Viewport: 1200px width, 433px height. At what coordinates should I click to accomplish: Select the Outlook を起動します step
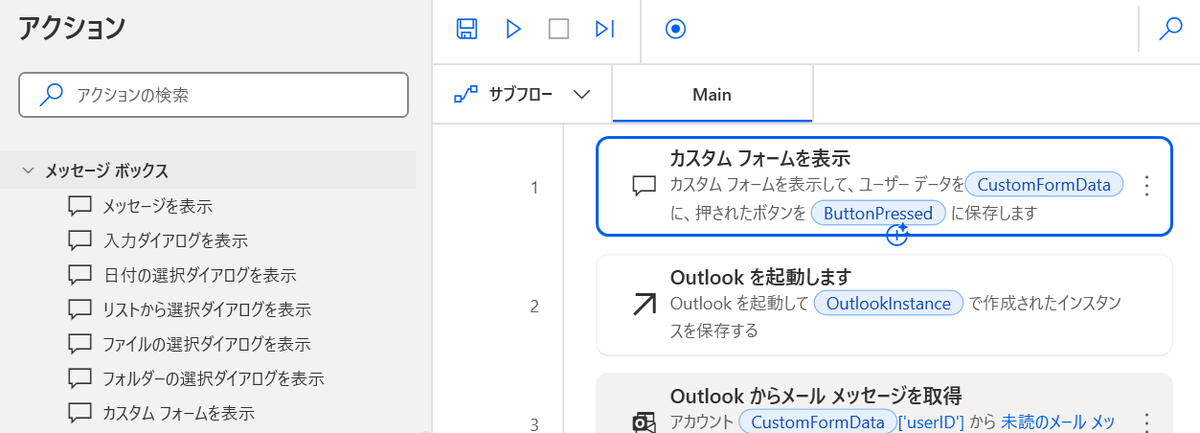(884, 305)
